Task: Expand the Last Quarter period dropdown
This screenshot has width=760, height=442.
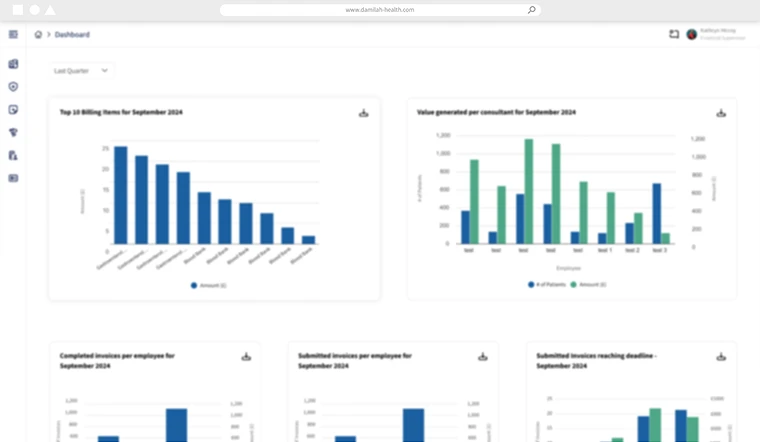Action: 82,71
